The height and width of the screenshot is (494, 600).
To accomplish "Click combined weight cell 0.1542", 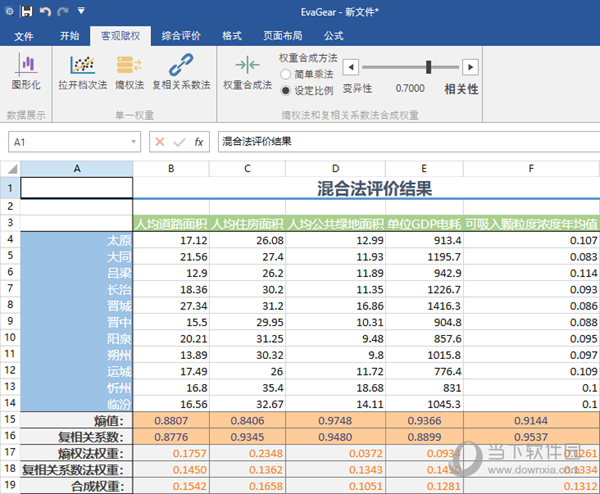I will point(171,486).
